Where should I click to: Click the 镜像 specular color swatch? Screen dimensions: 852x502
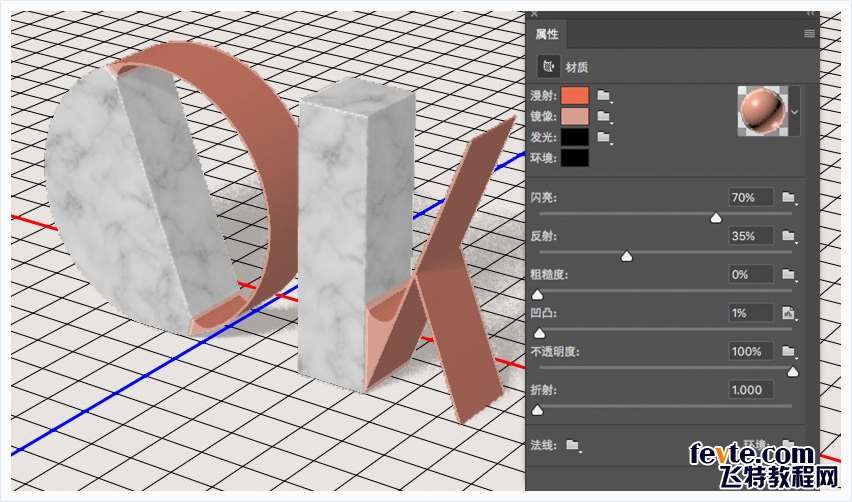[574, 116]
